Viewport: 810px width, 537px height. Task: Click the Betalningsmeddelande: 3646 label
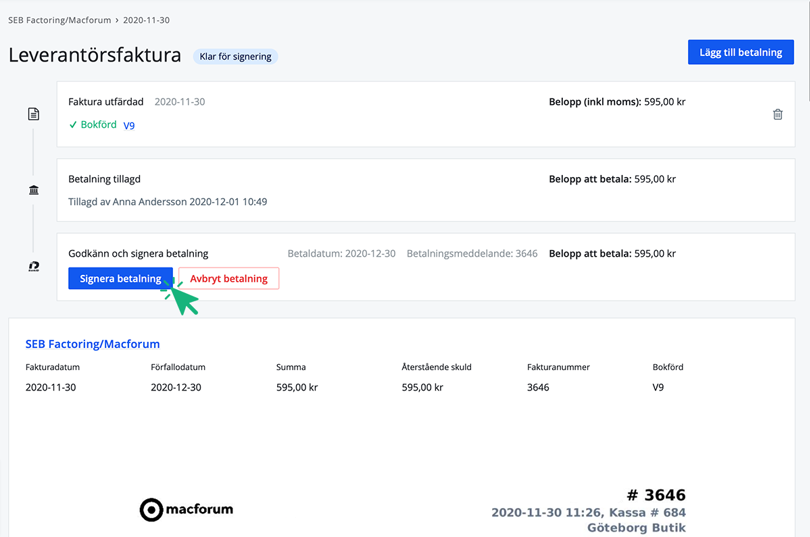coord(471,254)
